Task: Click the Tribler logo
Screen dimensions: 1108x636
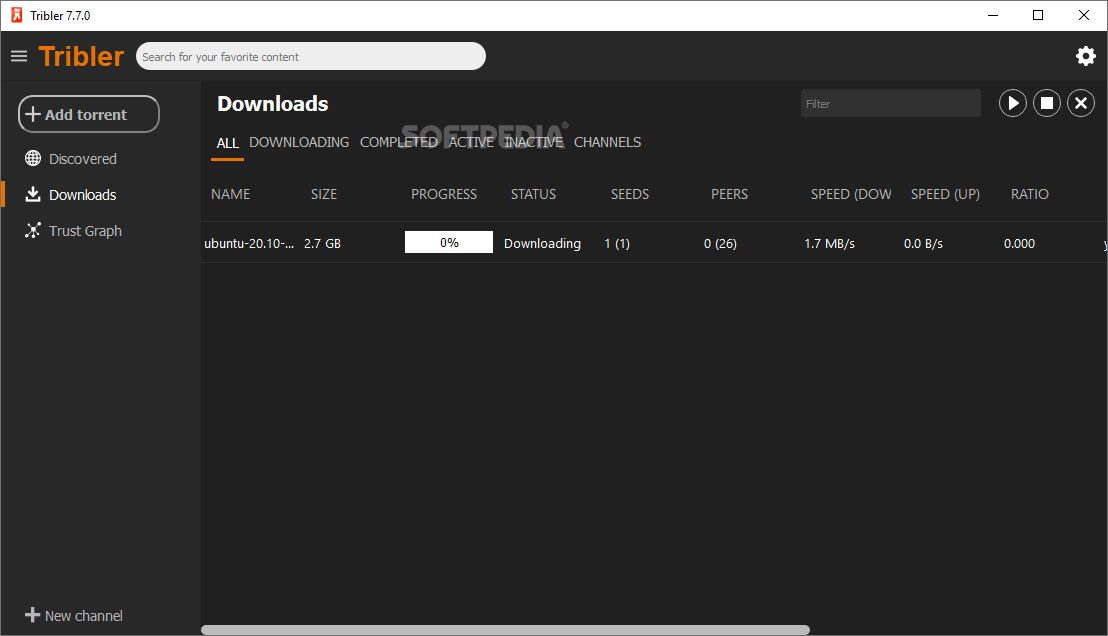Action: coord(81,57)
